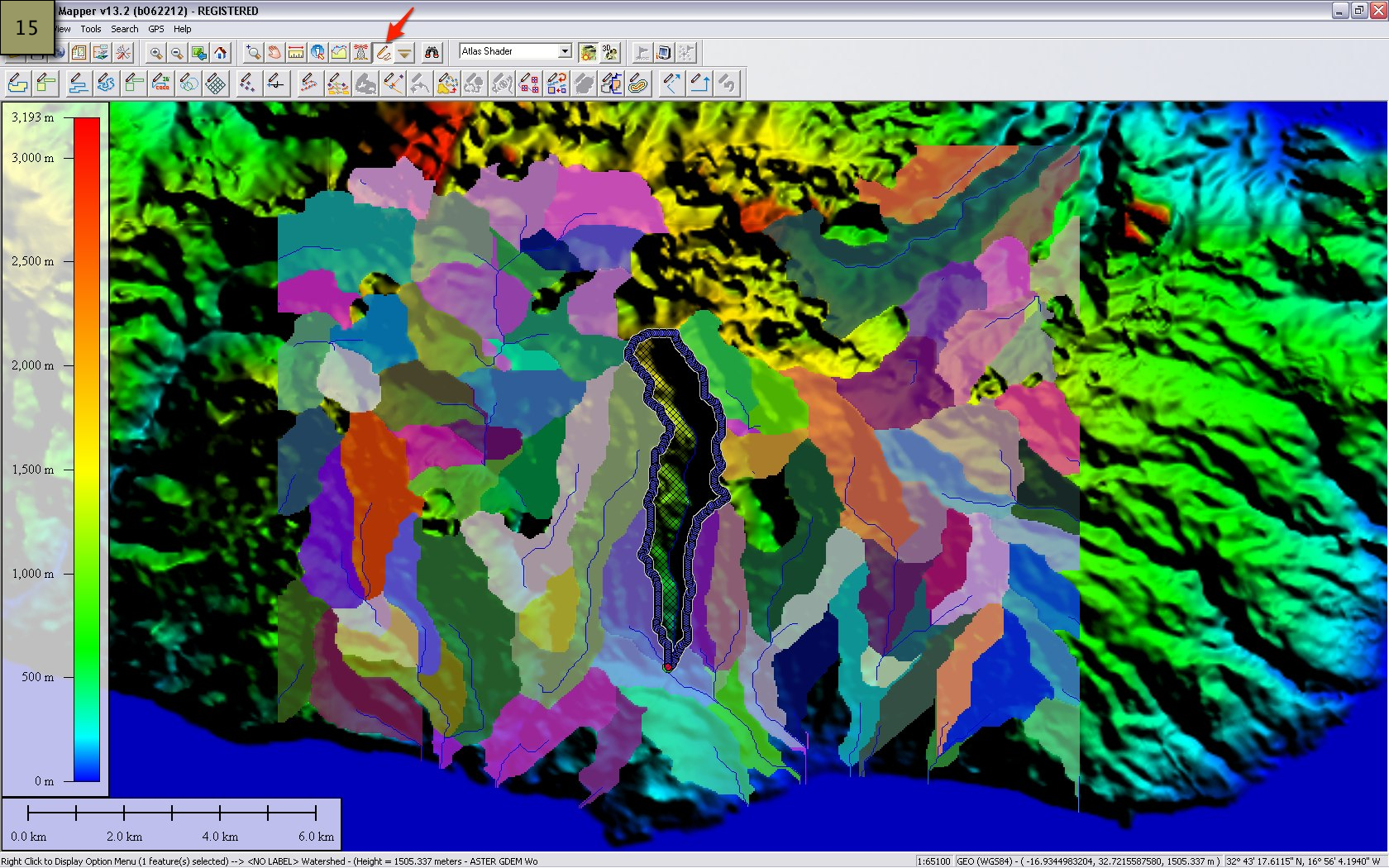Select the Digitizer pencil tool
Viewport: 1389px width, 868px height.
pos(383,53)
